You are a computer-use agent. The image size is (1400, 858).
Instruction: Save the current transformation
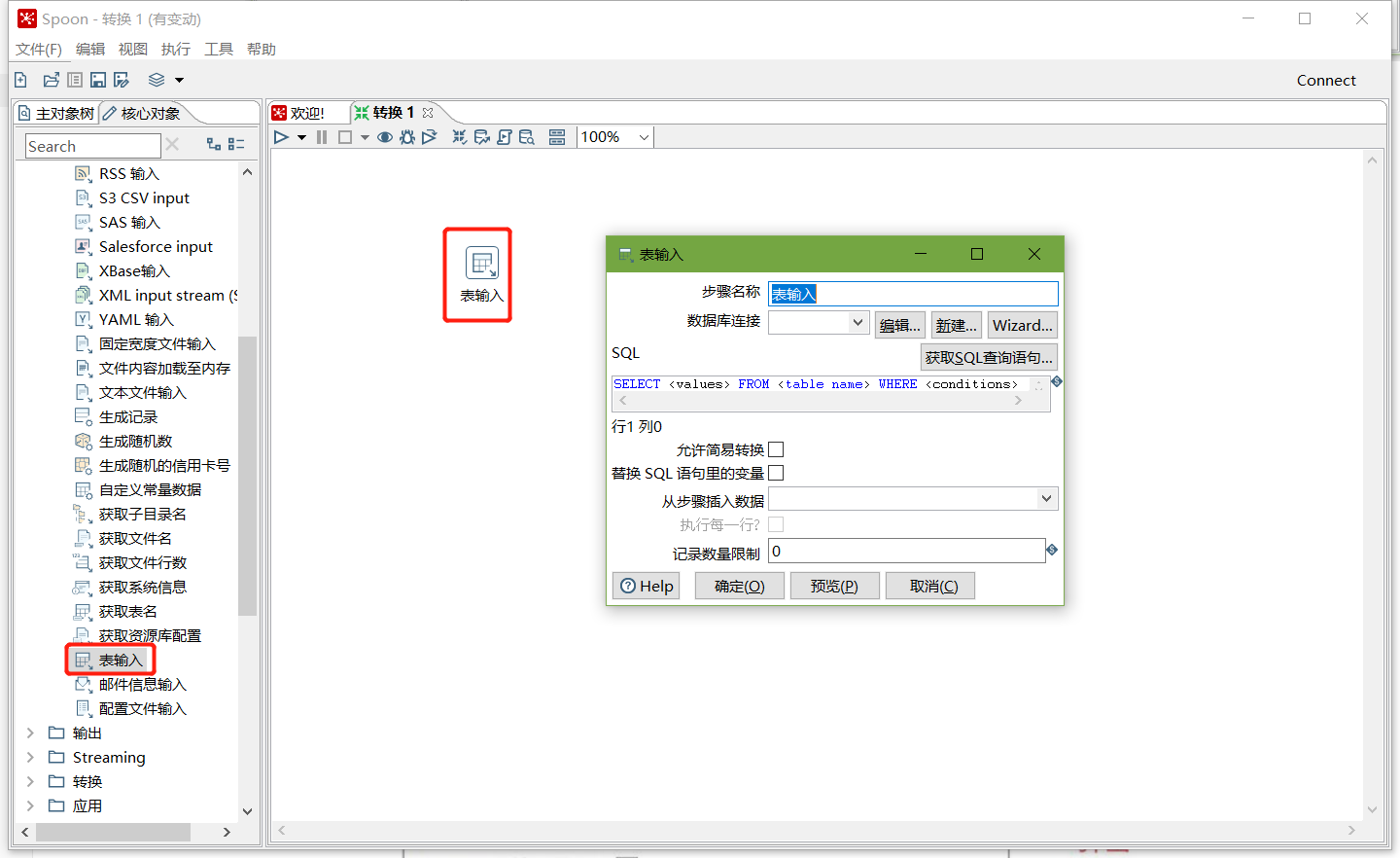98,80
